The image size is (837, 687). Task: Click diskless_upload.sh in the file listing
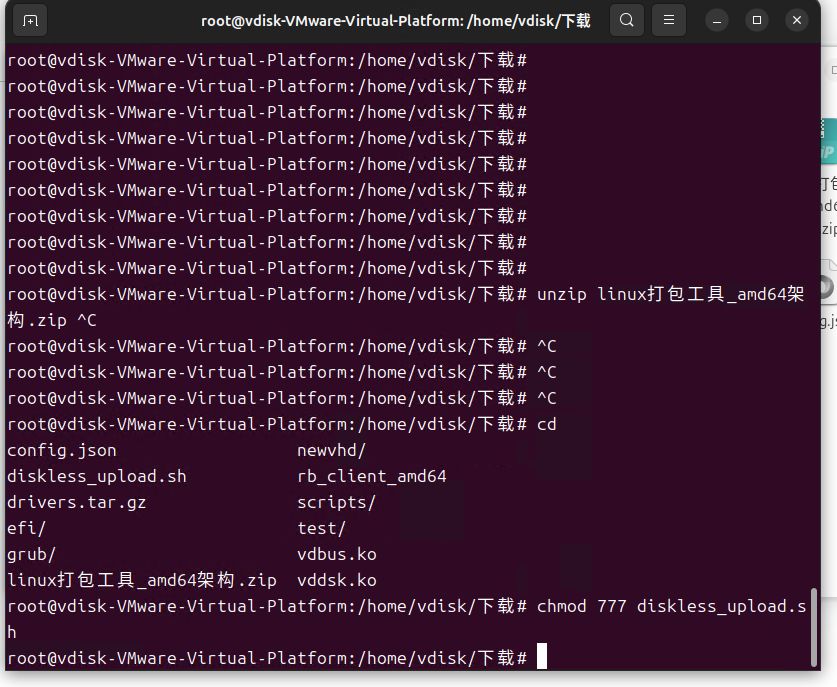97,476
